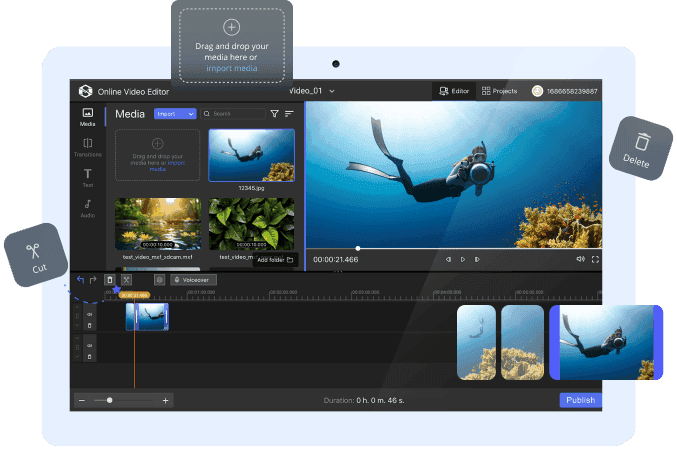
Task: Expand the project name dropdown chevron
Action: tap(332, 91)
